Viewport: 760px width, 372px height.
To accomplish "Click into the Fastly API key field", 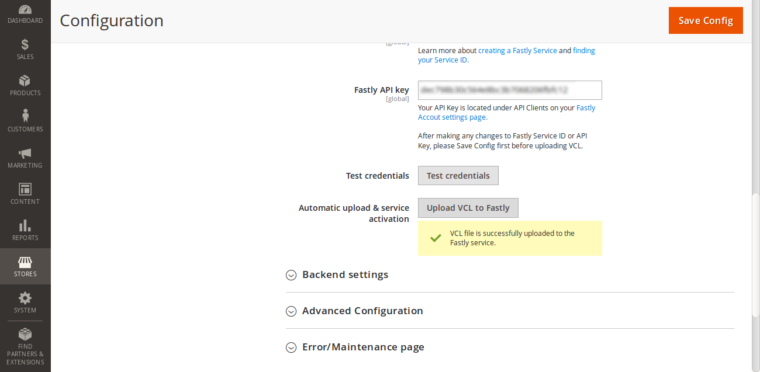I will coord(510,90).
